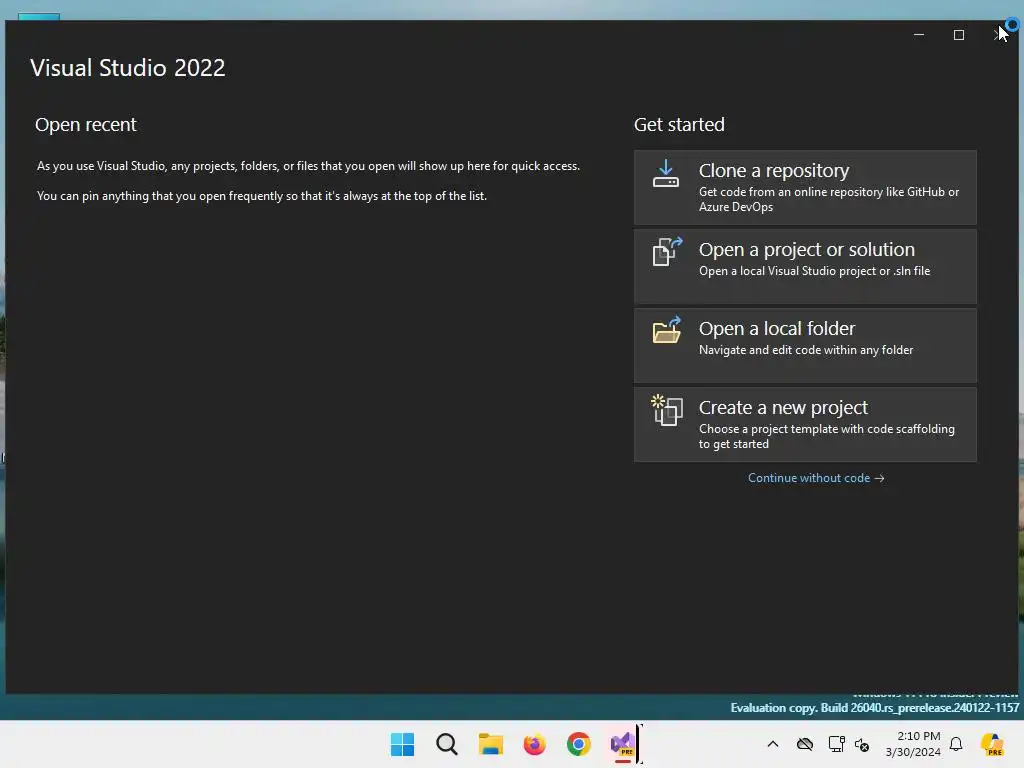This screenshot has height=768, width=1024.
Task: Start the Create a new project title
Action: 783,408
